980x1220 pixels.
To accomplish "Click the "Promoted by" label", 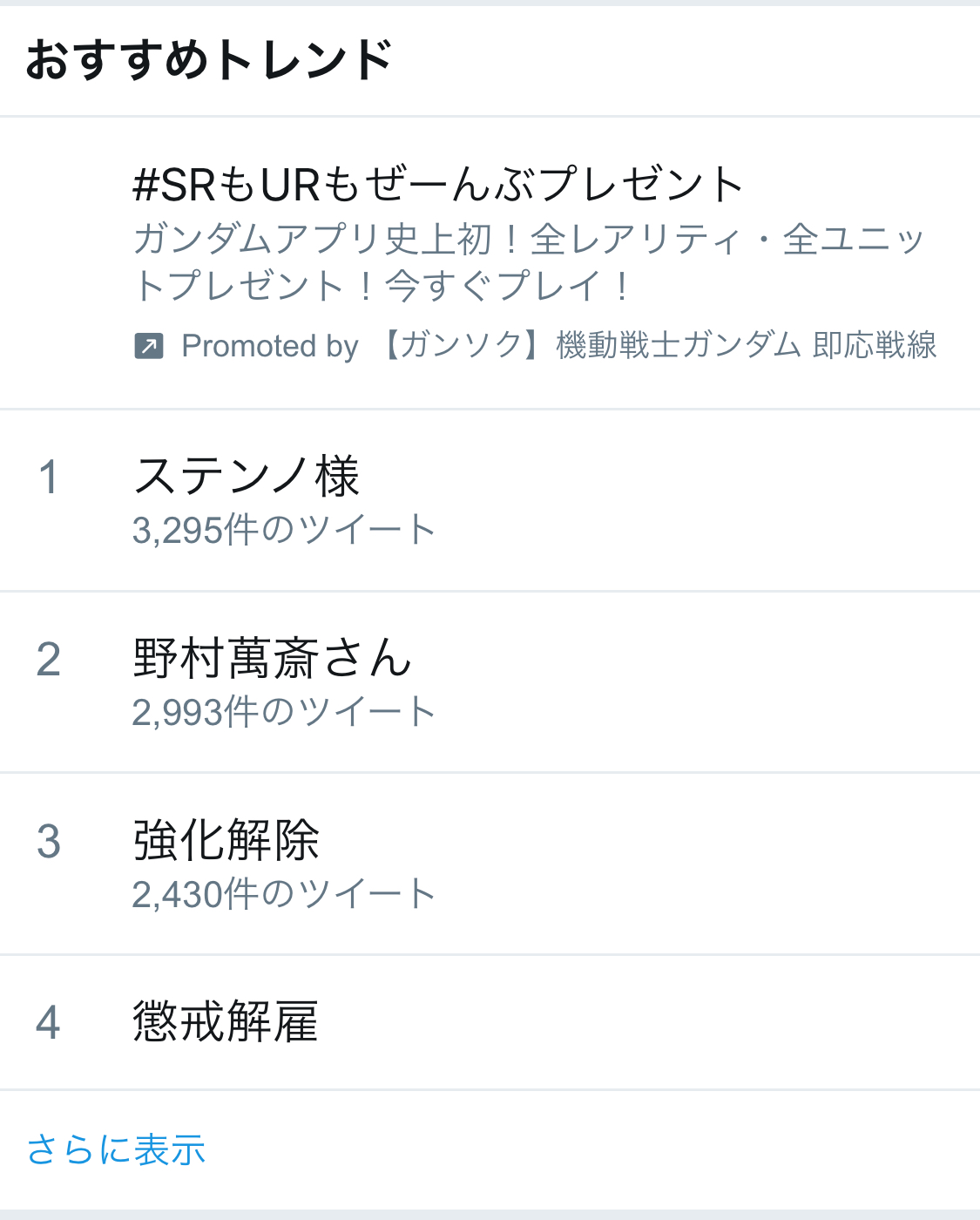I will 270,346.
